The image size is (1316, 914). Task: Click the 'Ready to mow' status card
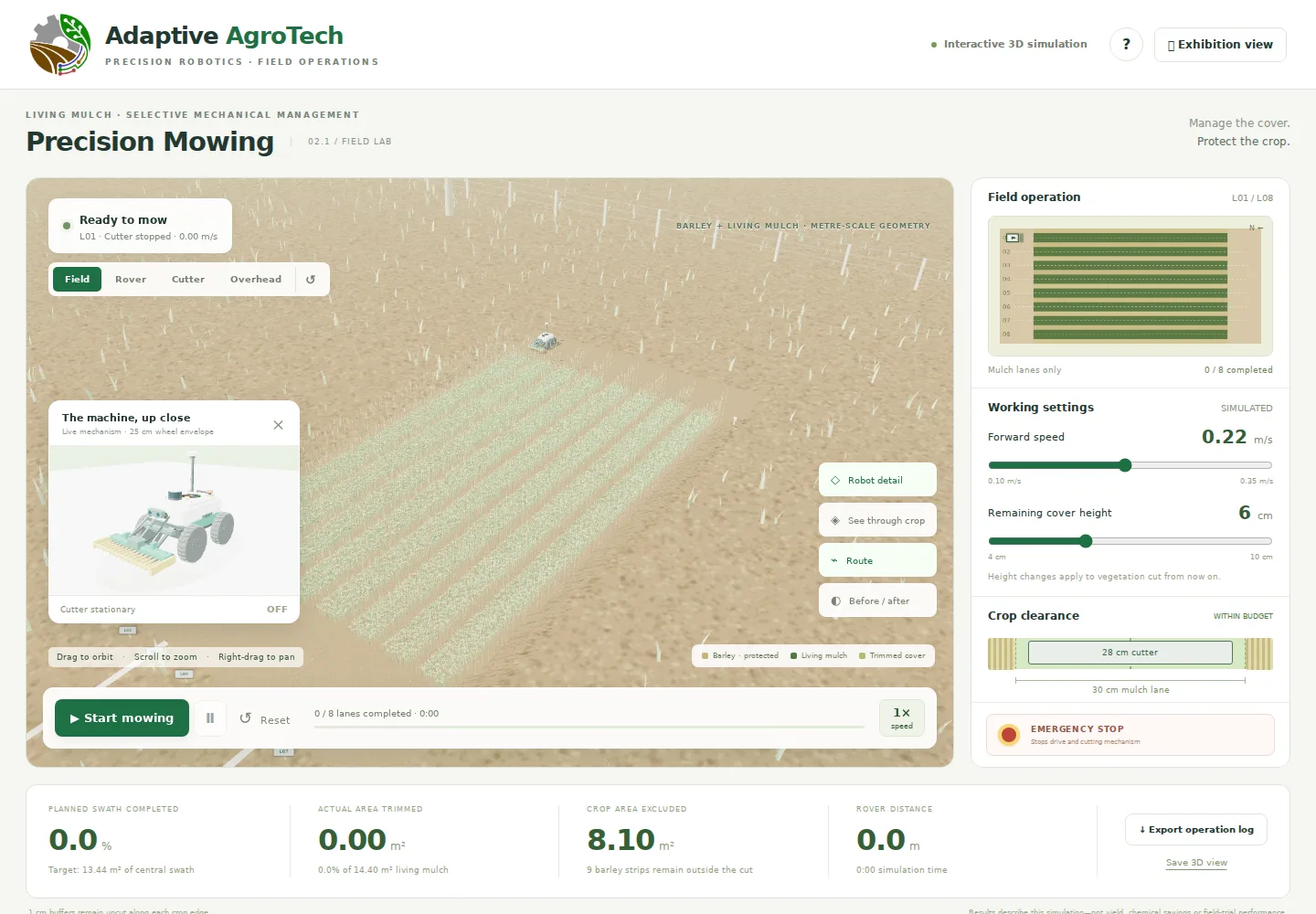click(x=140, y=226)
